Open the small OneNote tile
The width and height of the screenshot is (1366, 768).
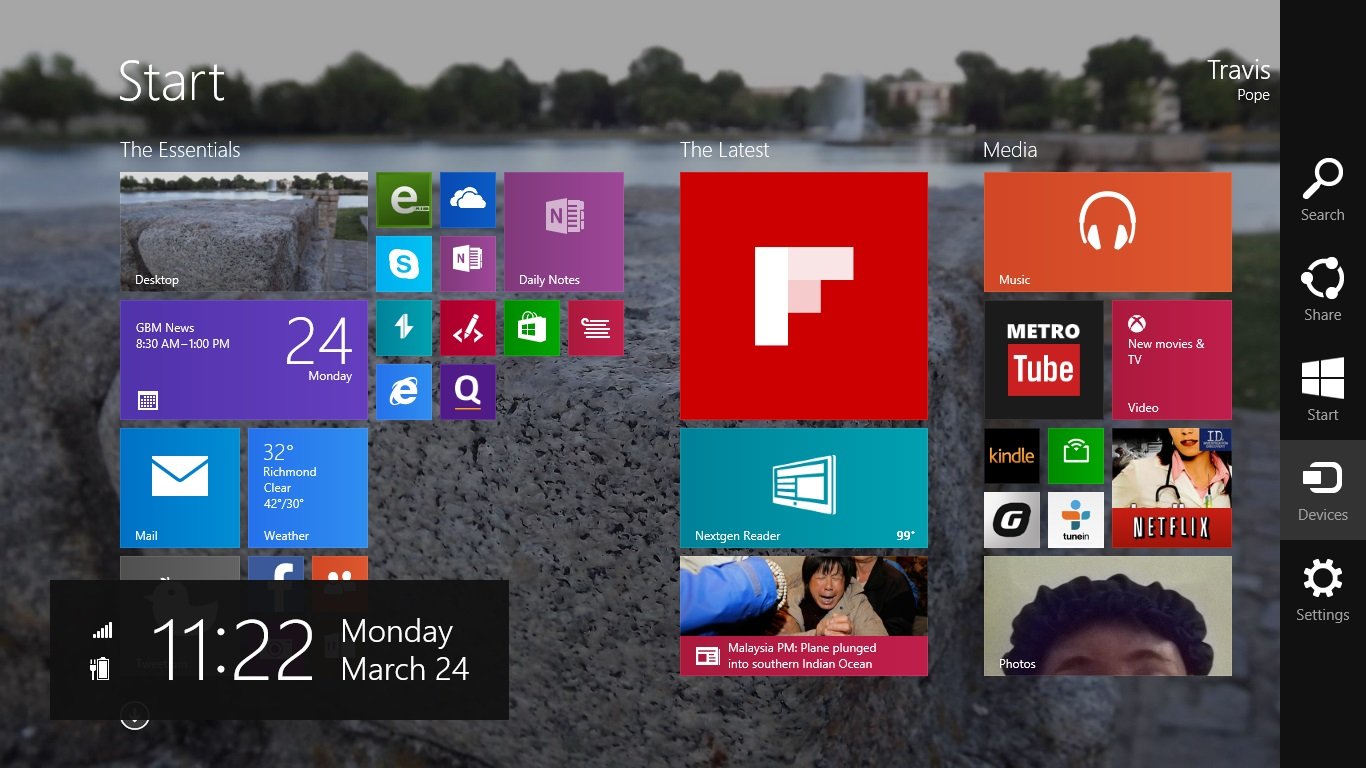(468, 264)
